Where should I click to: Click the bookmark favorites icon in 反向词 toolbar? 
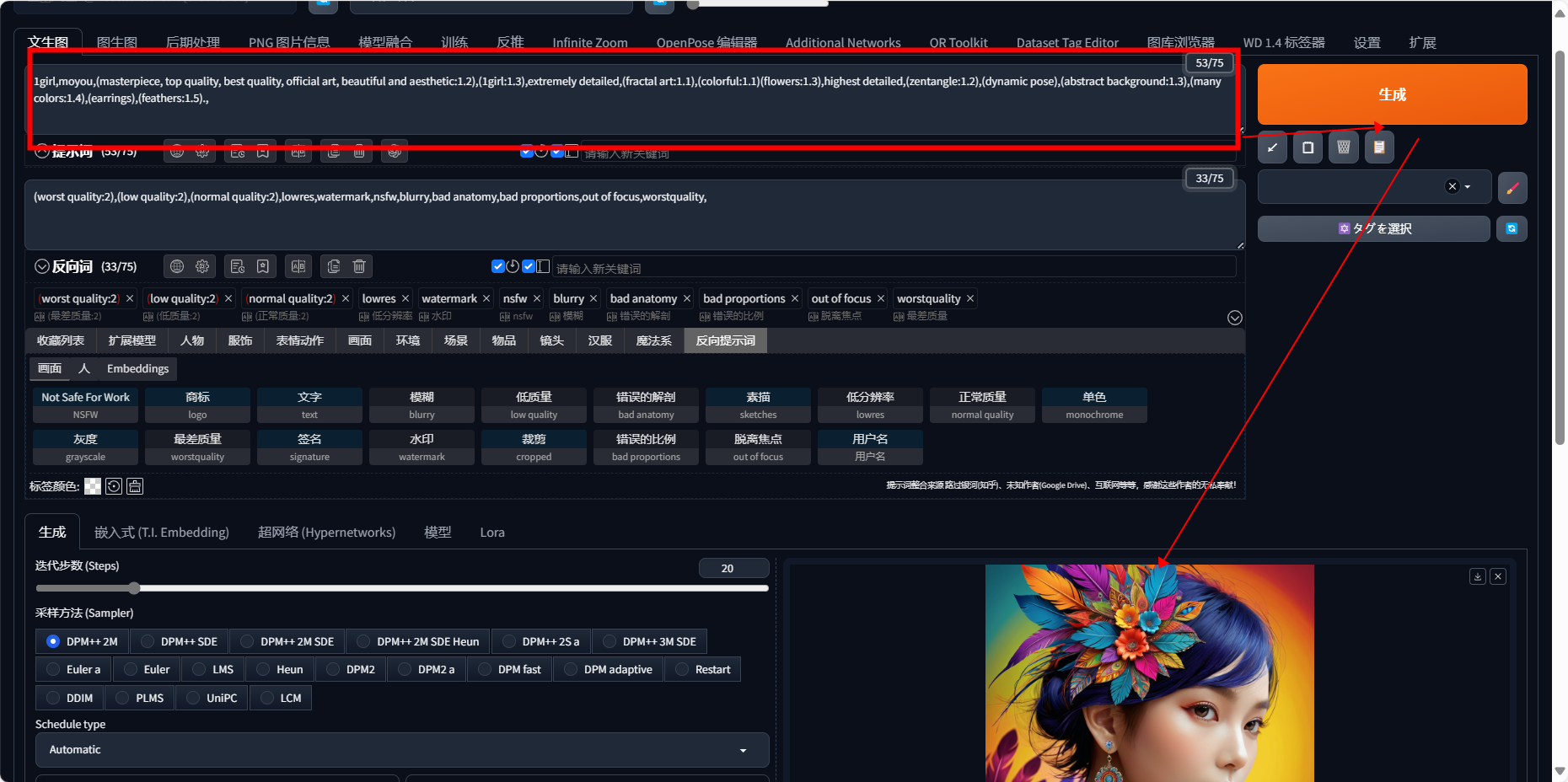(x=263, y=266)
